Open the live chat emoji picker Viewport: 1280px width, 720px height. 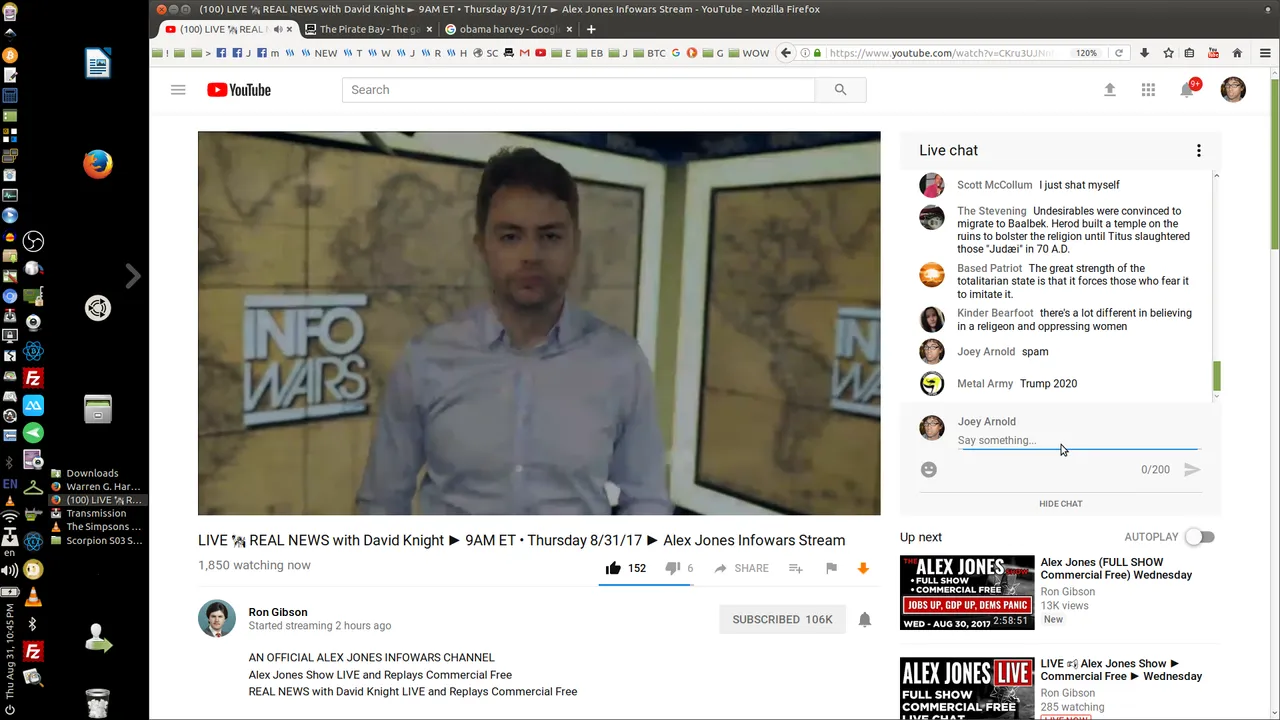[929, 469]
